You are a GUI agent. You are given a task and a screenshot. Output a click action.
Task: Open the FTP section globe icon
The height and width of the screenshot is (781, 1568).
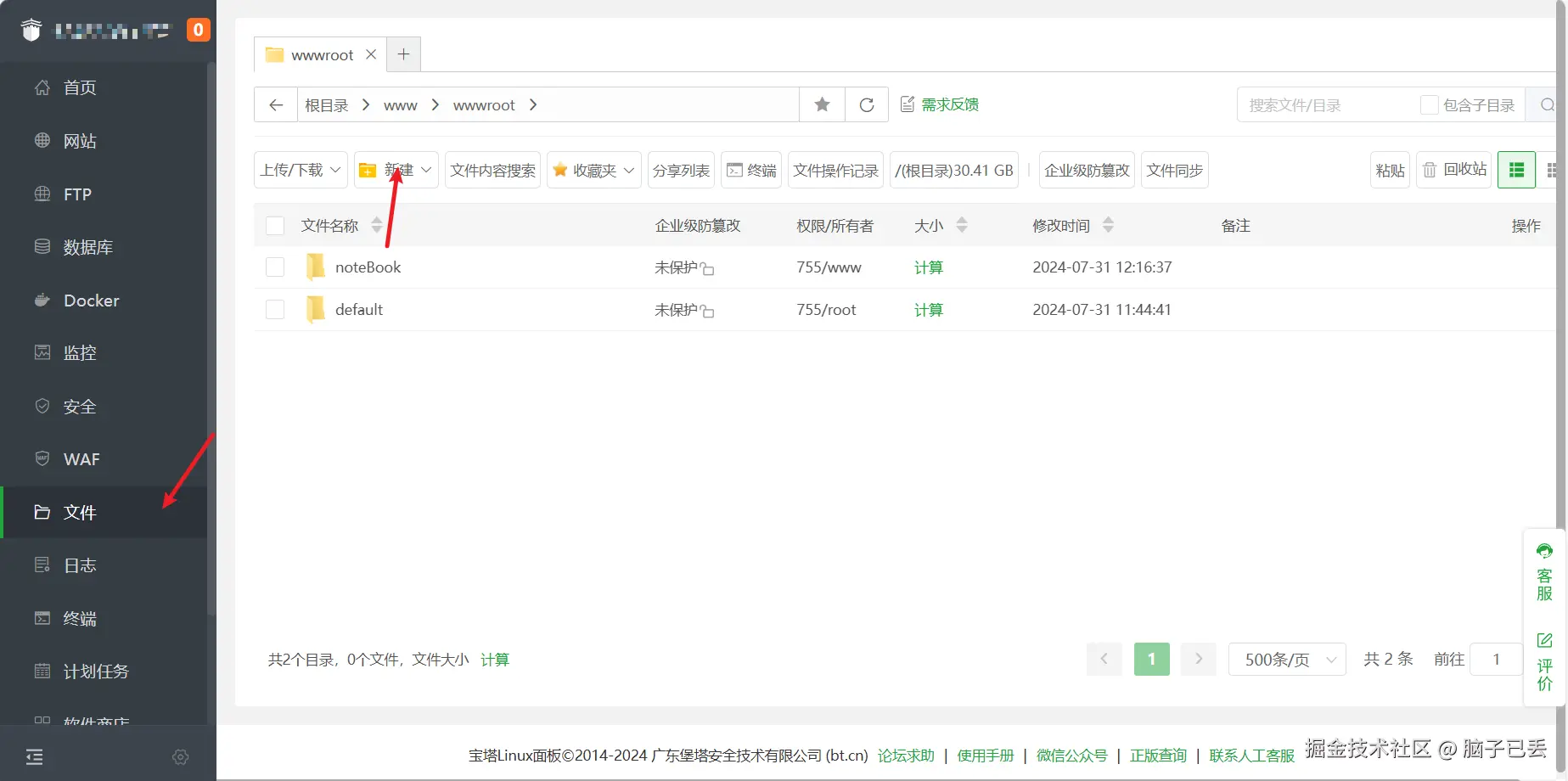pos(42,194)
